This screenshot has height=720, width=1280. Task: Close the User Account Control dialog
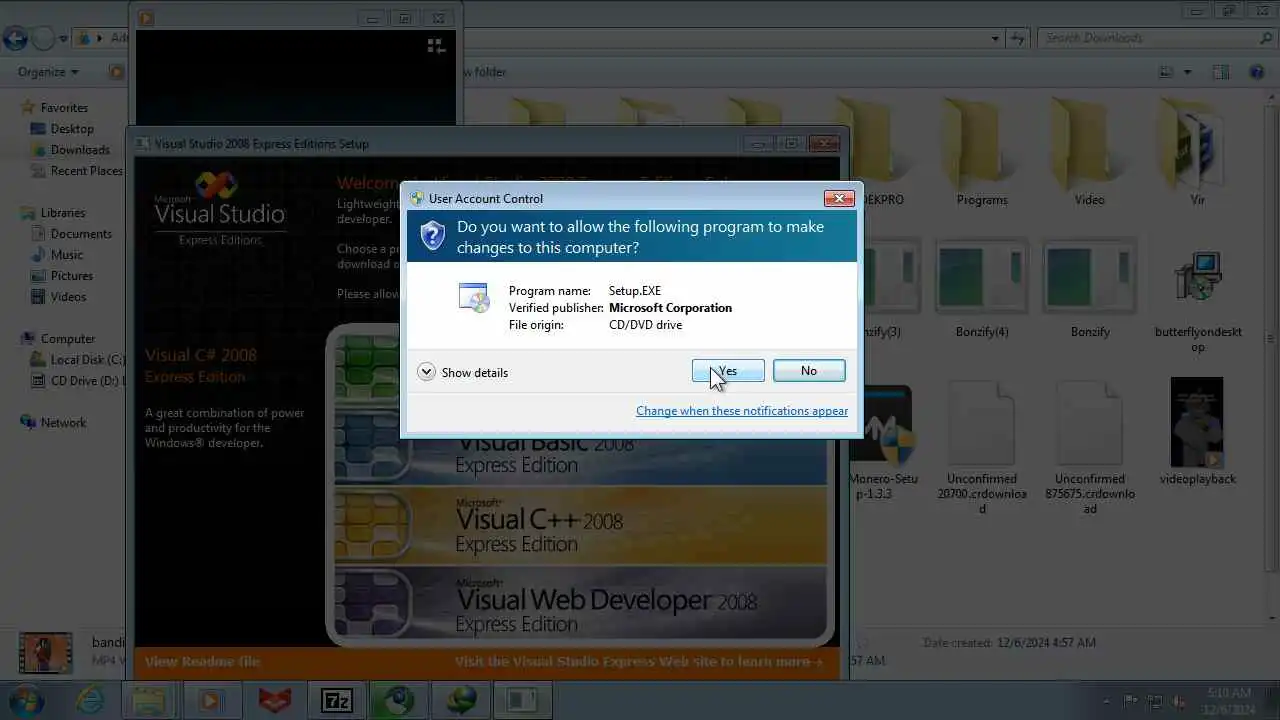(x=839, y=198)
